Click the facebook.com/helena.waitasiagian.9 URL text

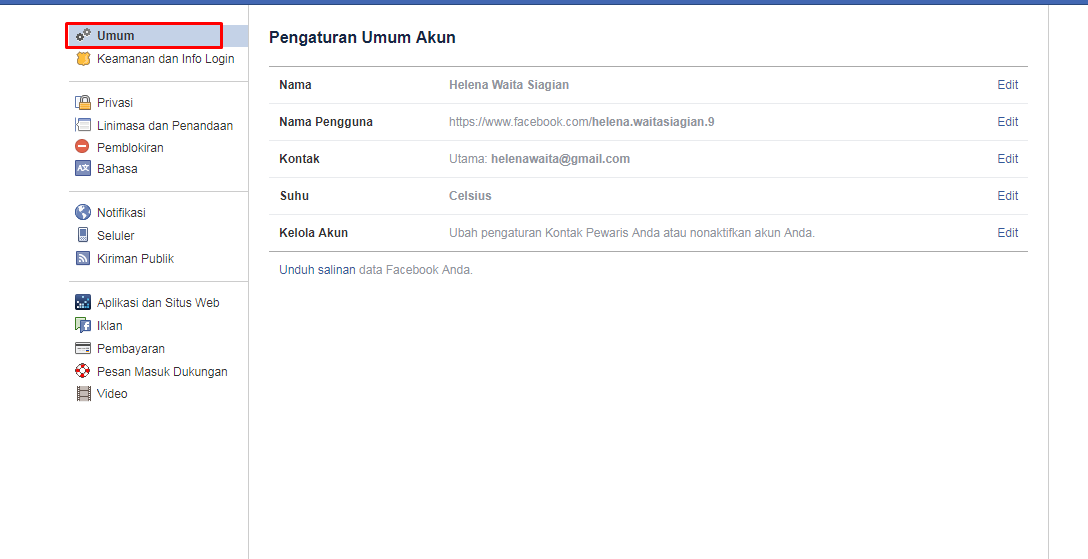581,122
